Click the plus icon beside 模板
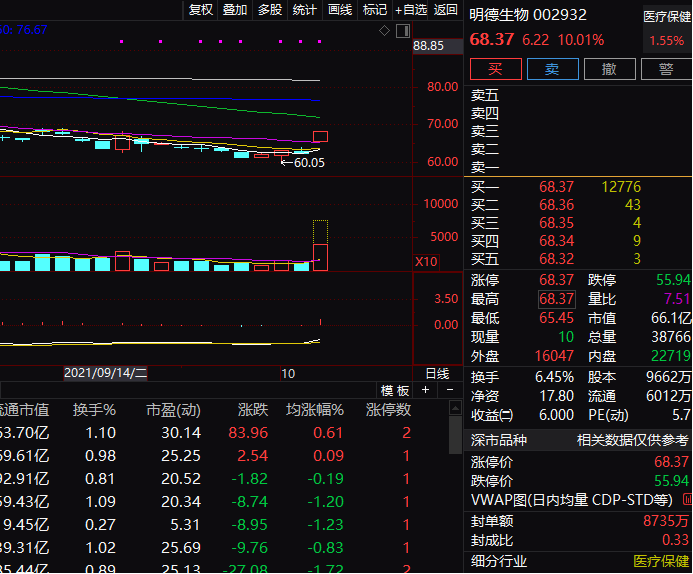Image resolution: width=693 pixels, height=574 pixels. point(425,390)
